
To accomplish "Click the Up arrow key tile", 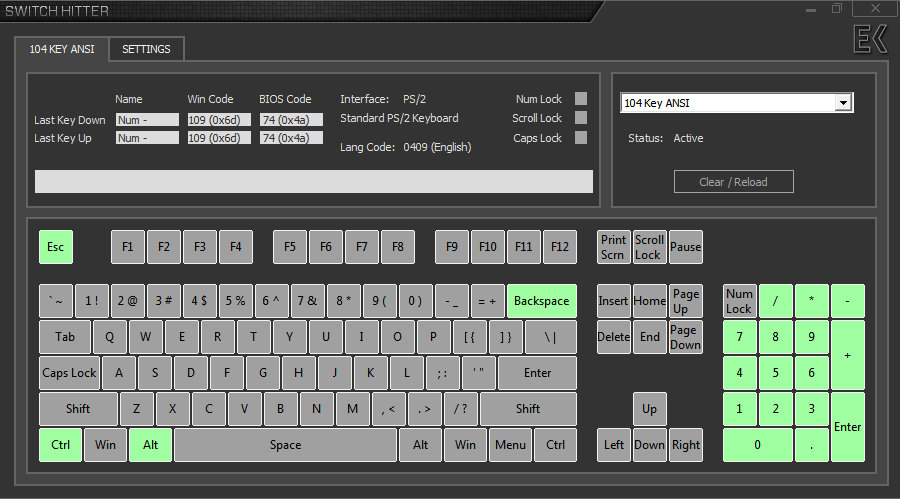I will (x=649, y=409).
